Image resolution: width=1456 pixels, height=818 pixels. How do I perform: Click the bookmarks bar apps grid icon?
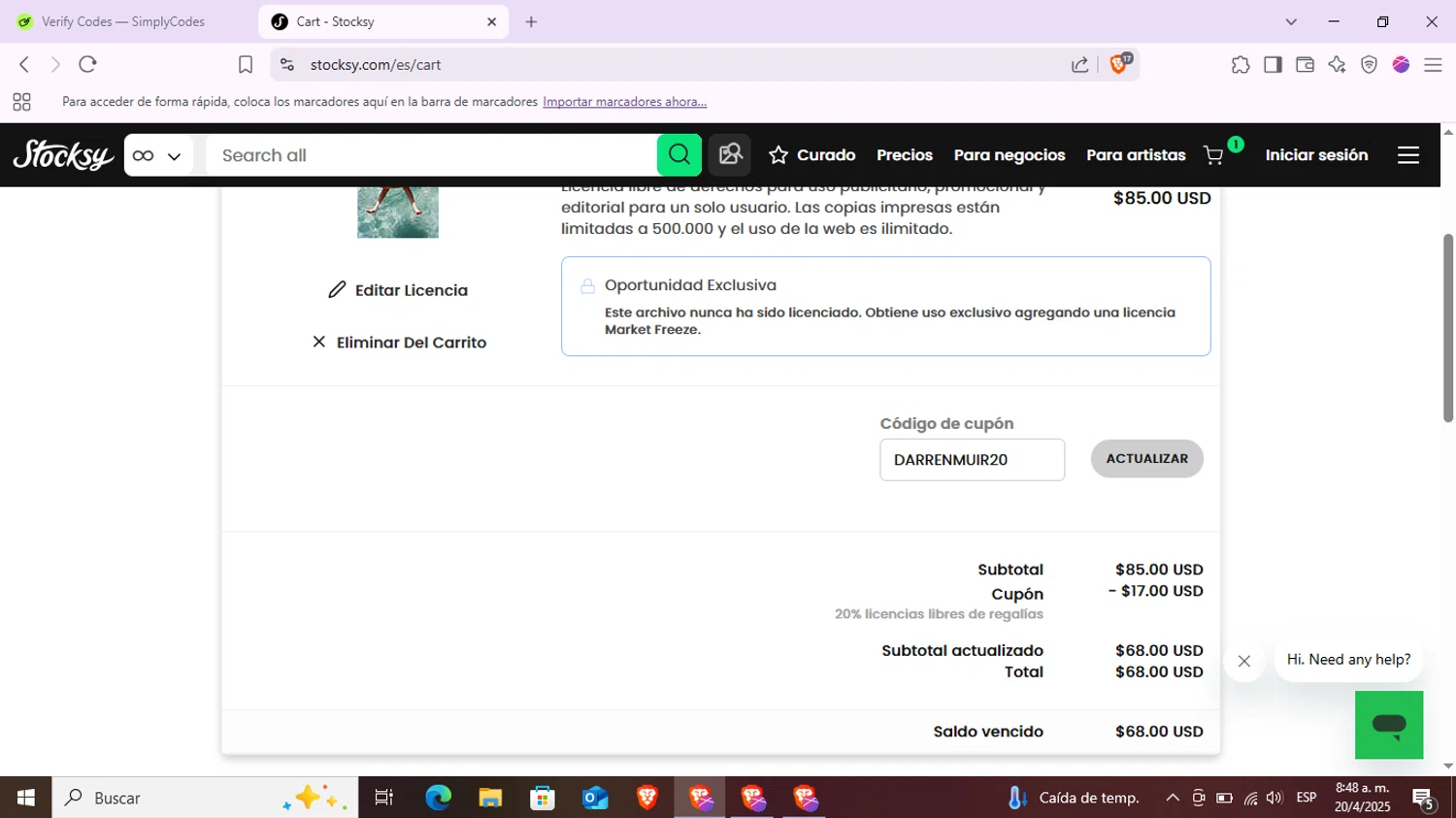(21, 102)
